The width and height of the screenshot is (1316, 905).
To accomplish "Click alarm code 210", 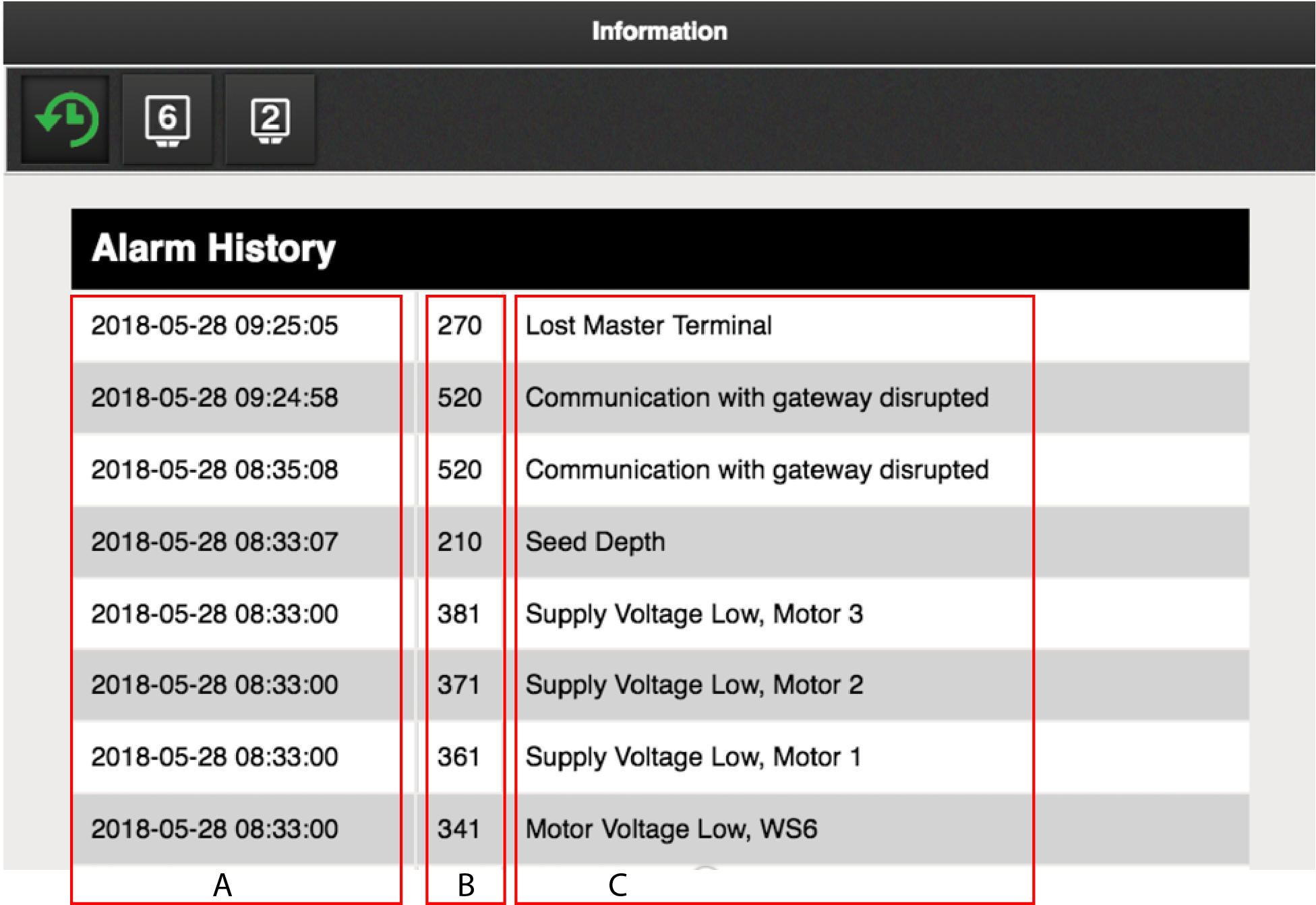I will 459,542.
